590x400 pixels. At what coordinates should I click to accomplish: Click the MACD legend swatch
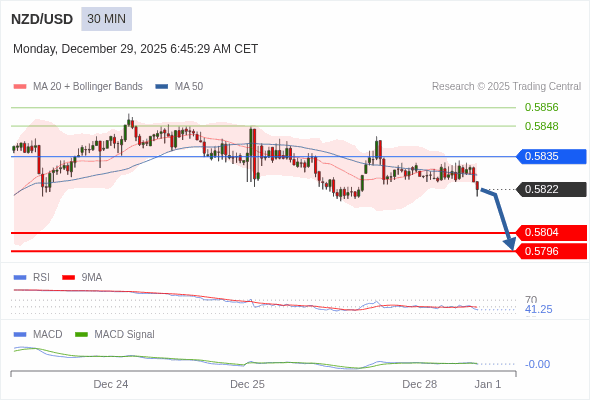(x=20, y=335)
